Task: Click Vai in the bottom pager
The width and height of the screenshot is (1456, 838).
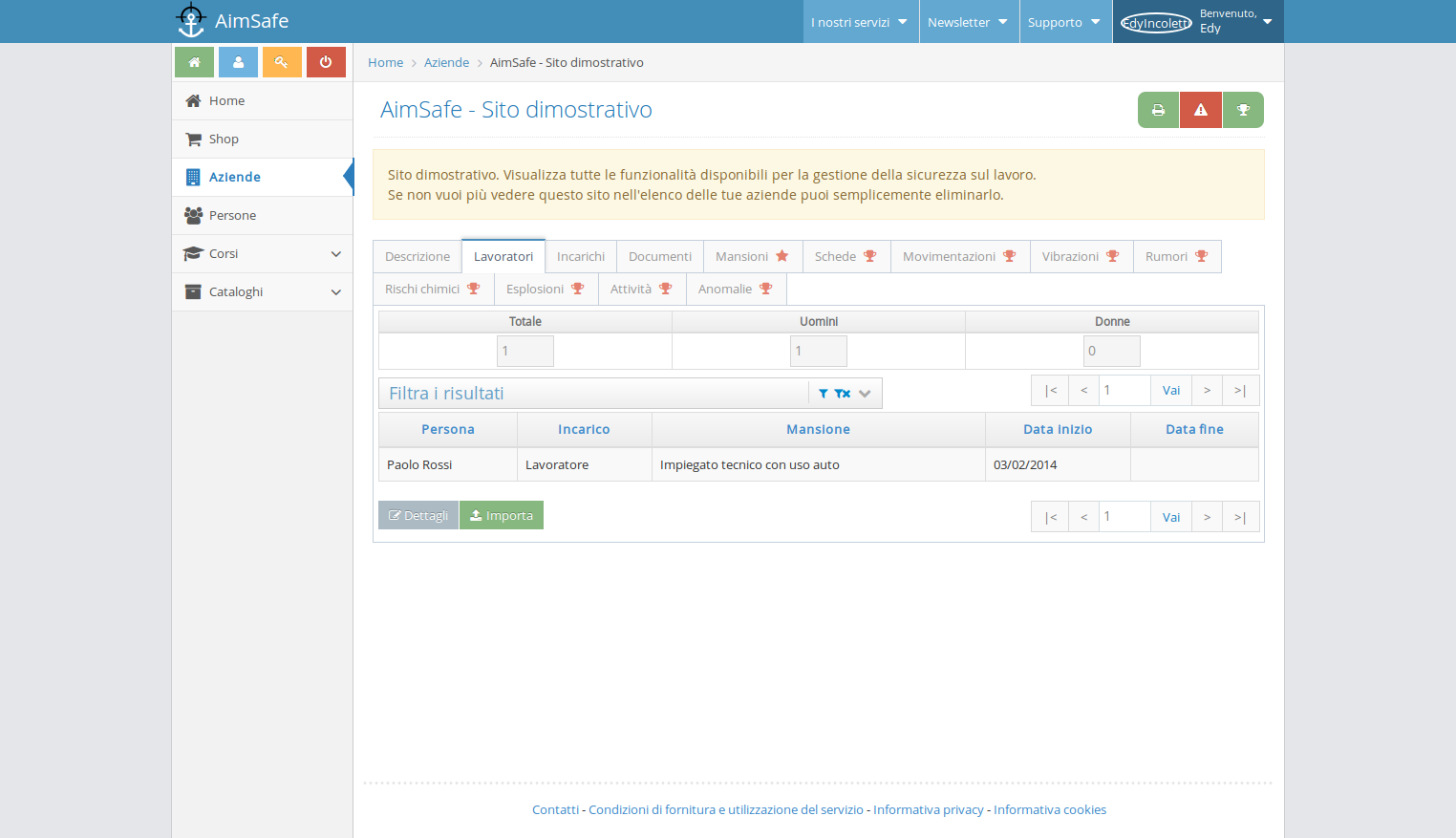Action: click(1171, 517)
